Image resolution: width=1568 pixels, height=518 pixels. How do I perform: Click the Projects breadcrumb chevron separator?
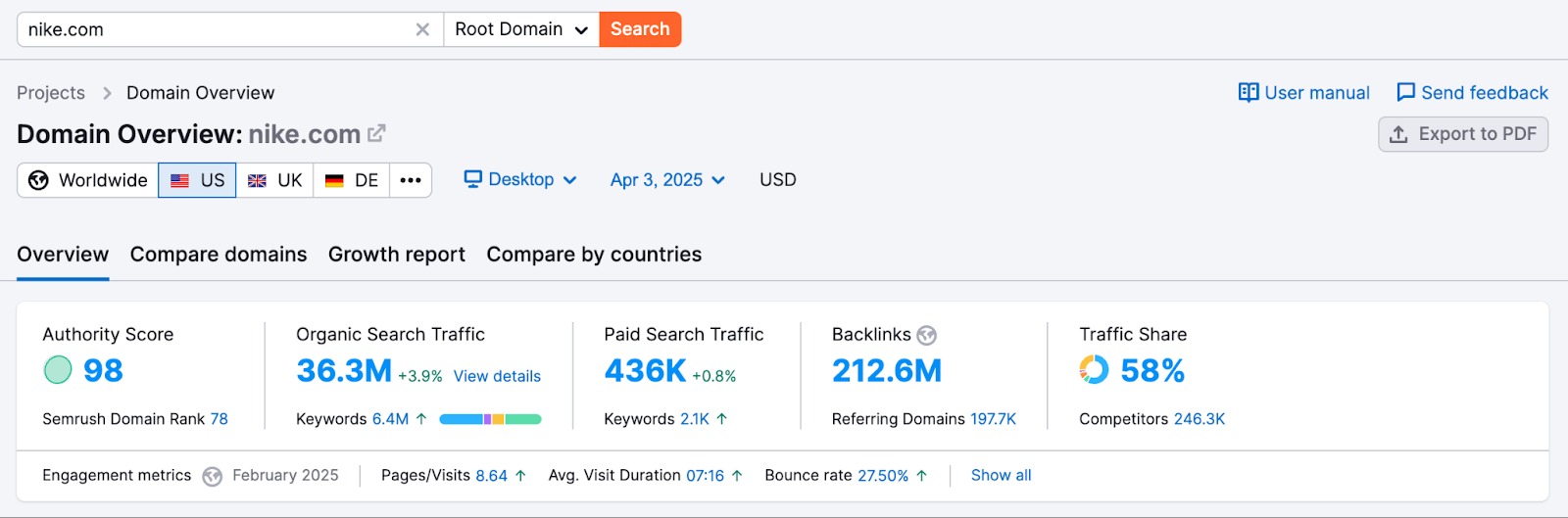click(107, 93)
